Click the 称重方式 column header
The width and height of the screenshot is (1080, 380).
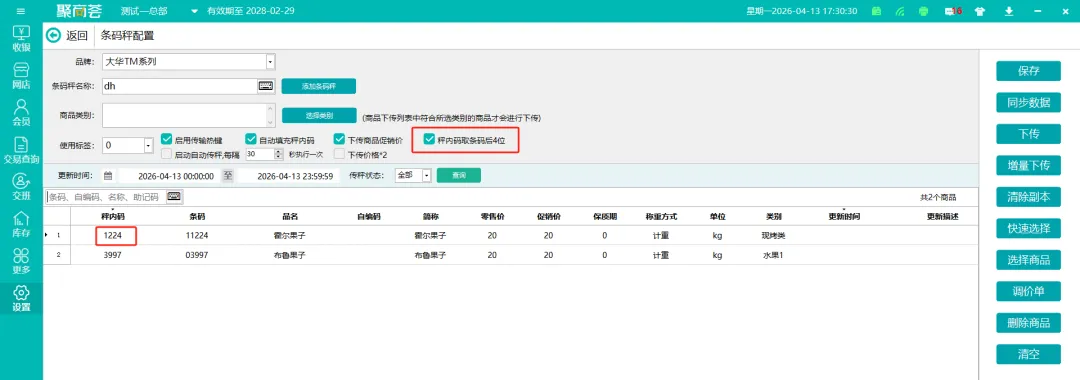pyautogui.click(x=661, y=216)
